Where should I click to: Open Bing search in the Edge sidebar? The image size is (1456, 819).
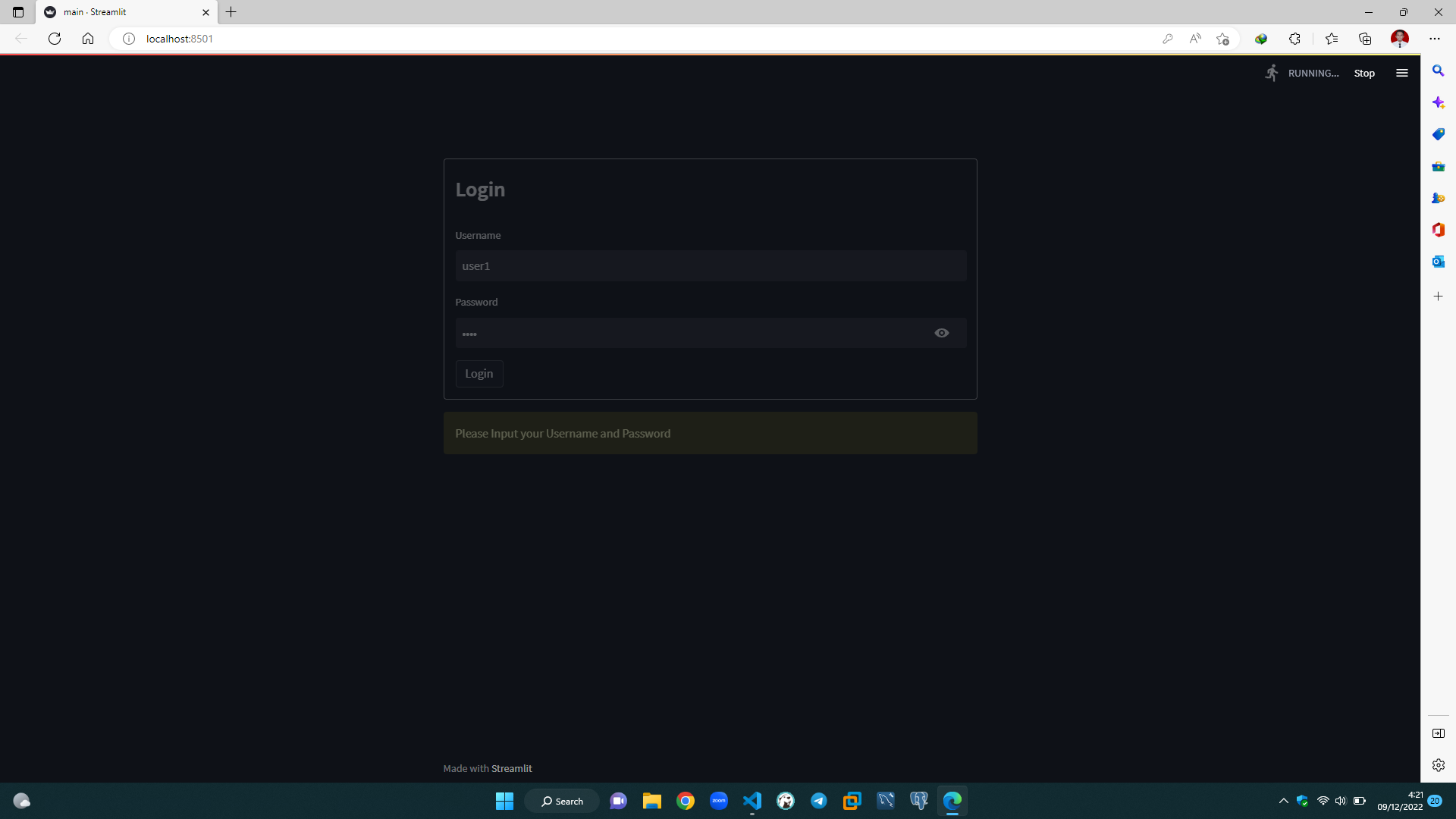[1438, 71]
